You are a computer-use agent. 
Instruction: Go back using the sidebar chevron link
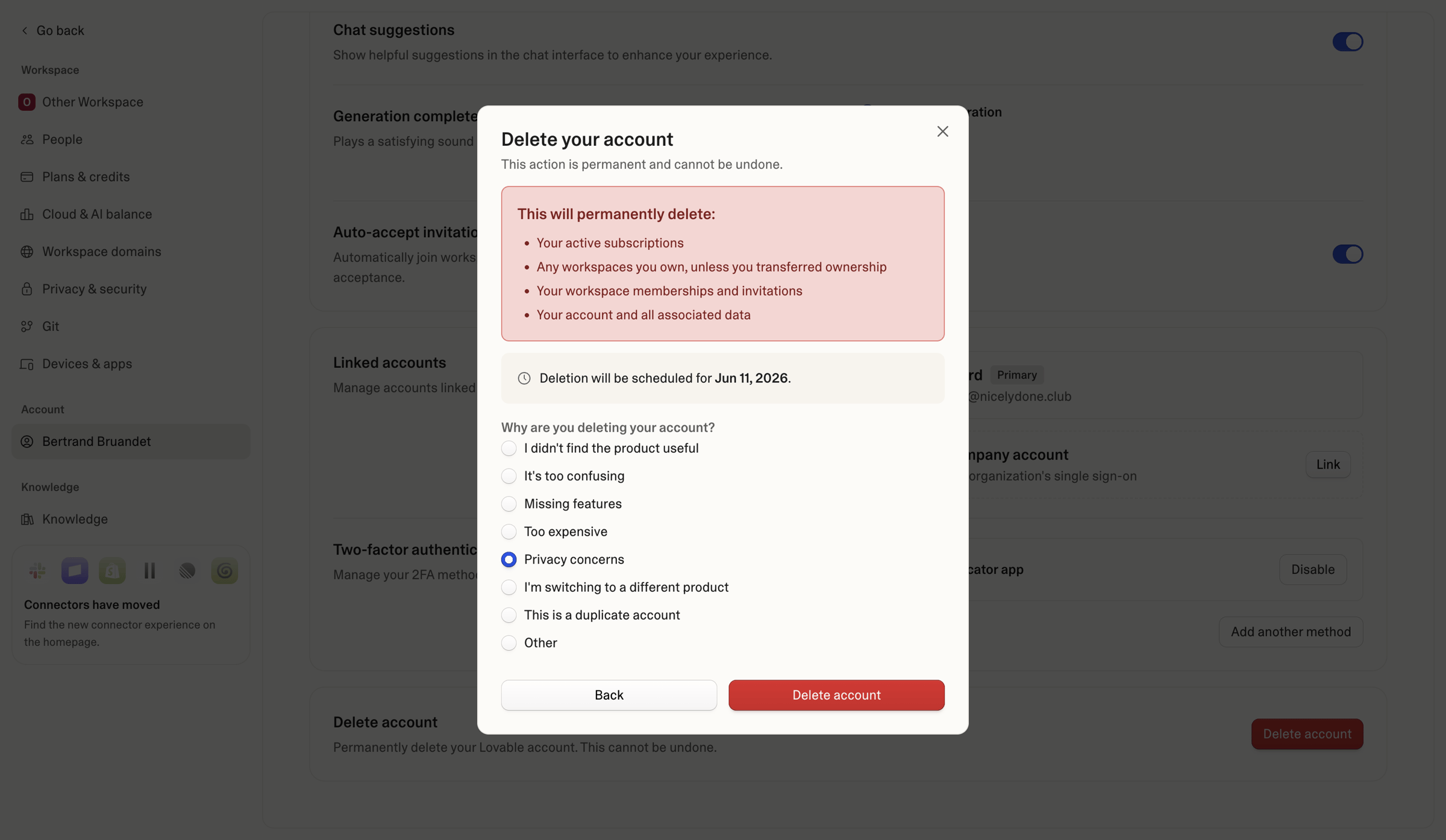52,30
